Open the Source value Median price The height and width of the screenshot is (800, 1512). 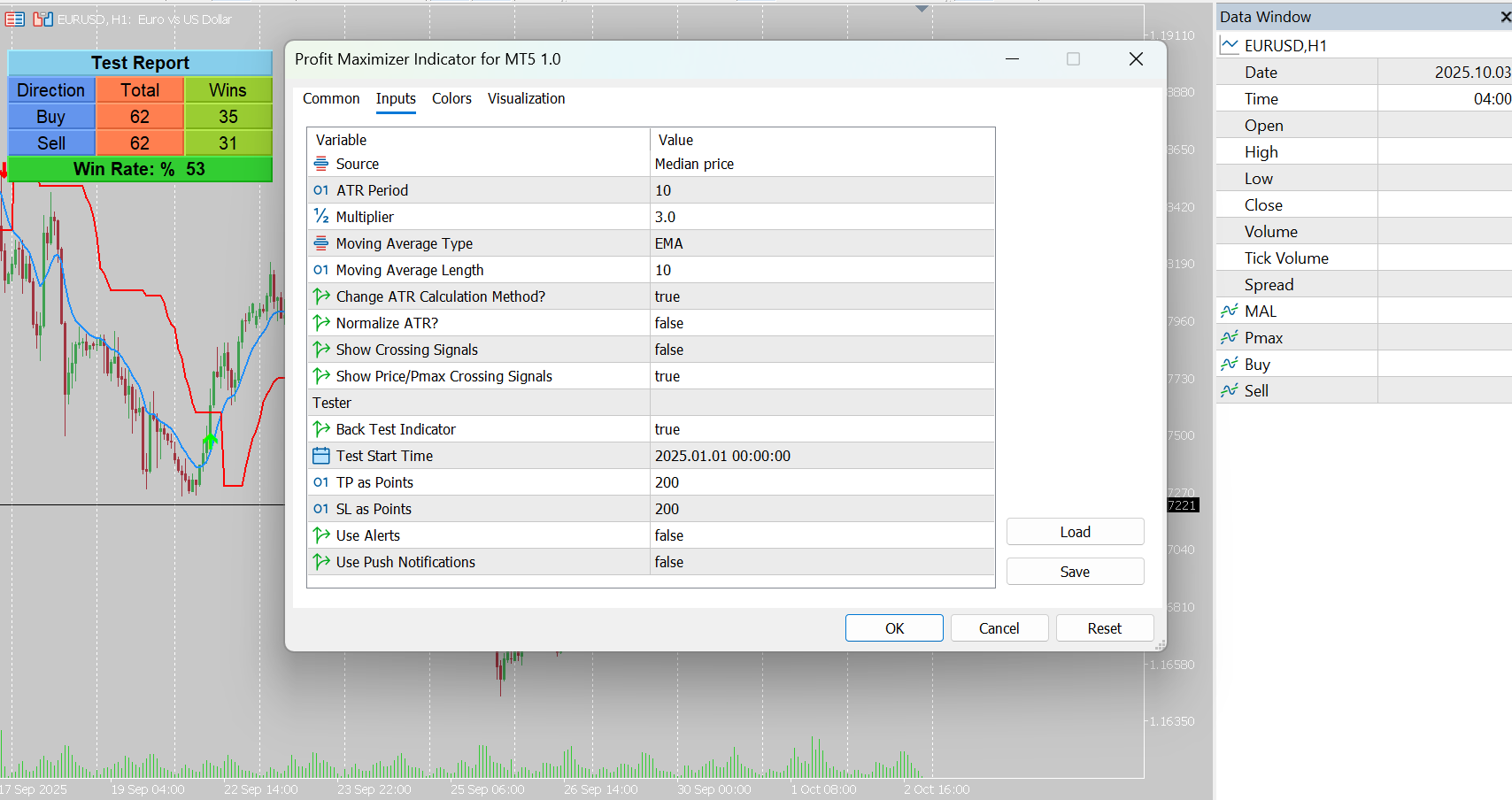pyautogui.click(x=822, y=164)
